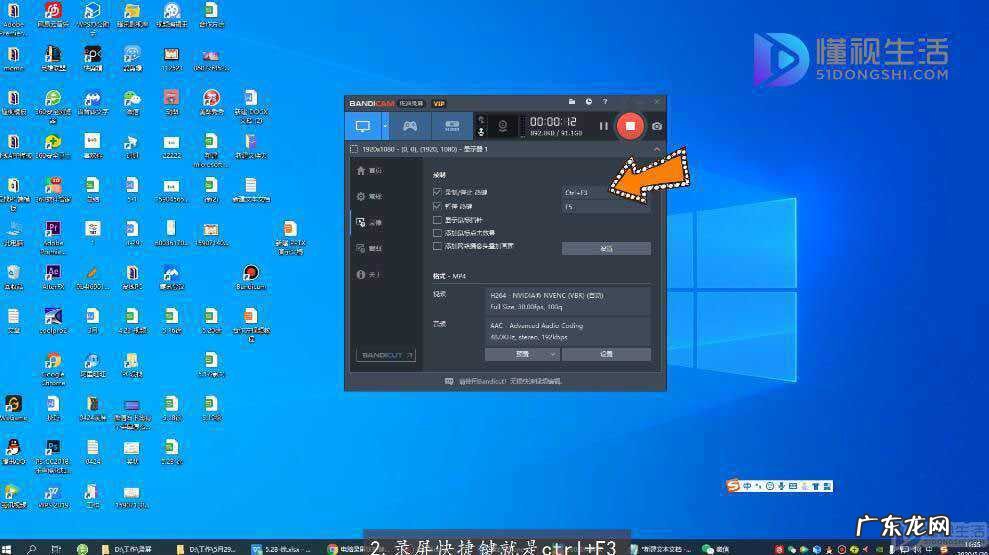This screenshot has height=555, width=989.
Task: Open record section 设置 button beside webcam overlay
Action: pos(606,249)
